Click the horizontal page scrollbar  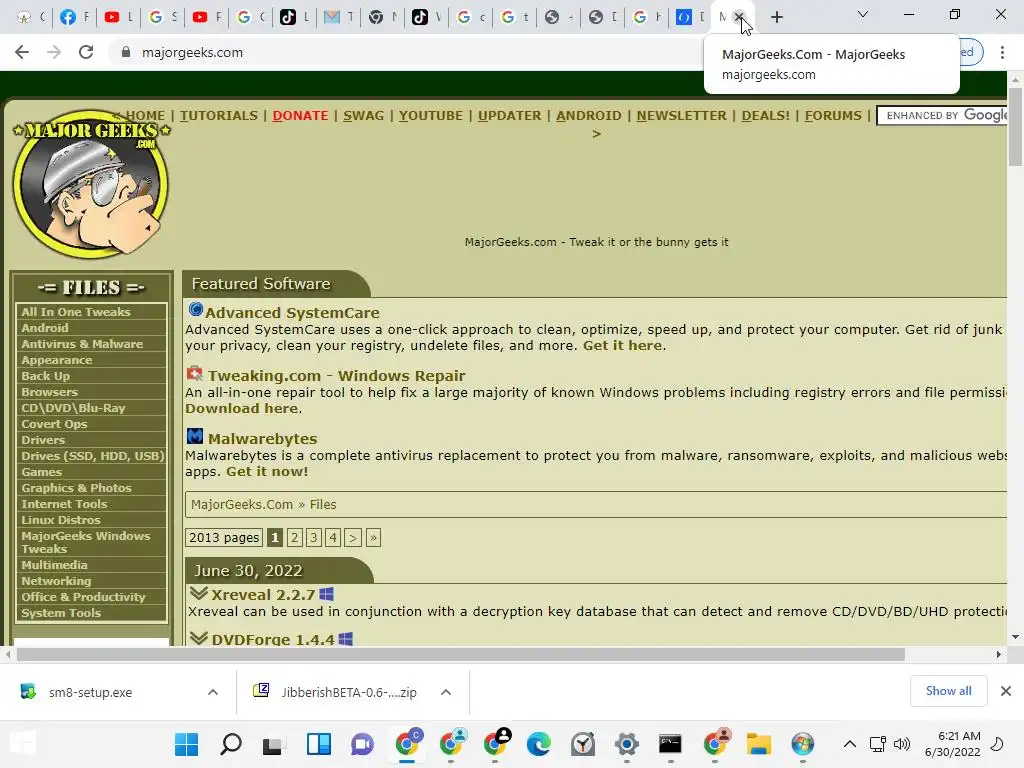460,654
